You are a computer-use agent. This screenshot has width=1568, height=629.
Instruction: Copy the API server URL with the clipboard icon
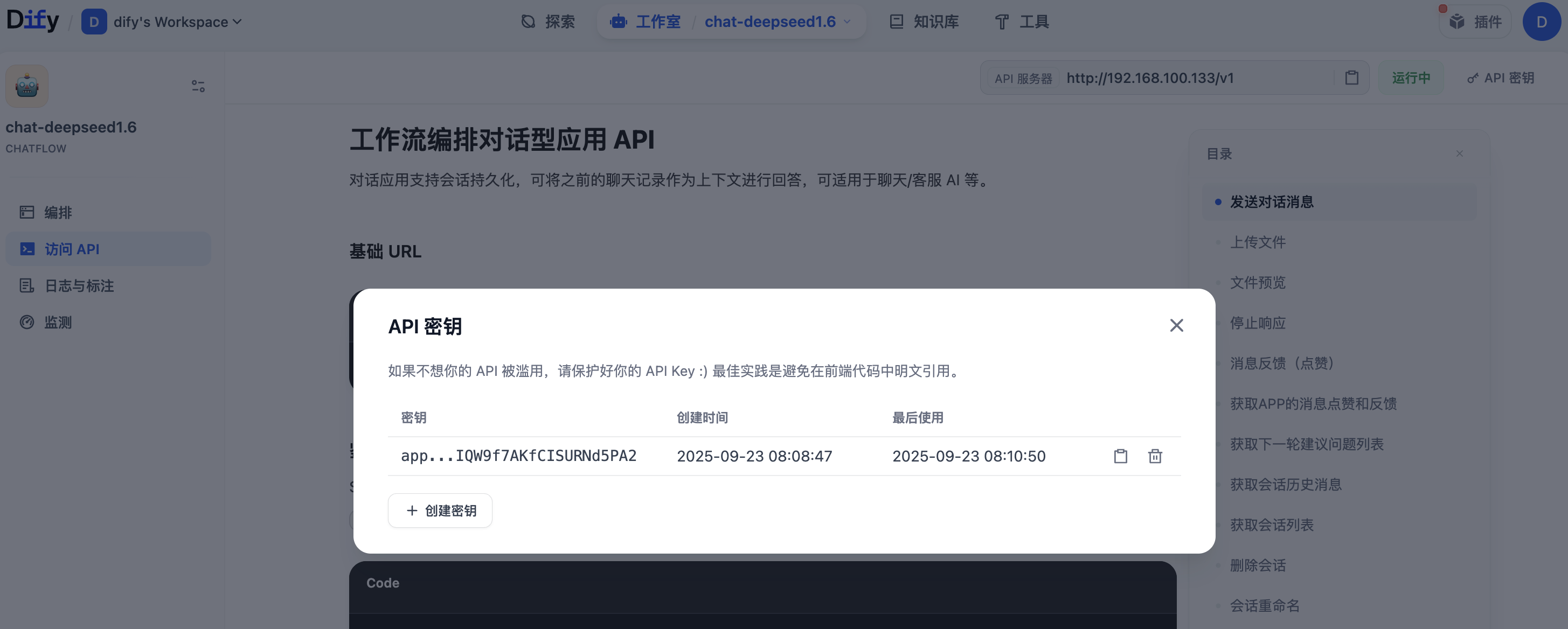click(x=1351, y=78)
